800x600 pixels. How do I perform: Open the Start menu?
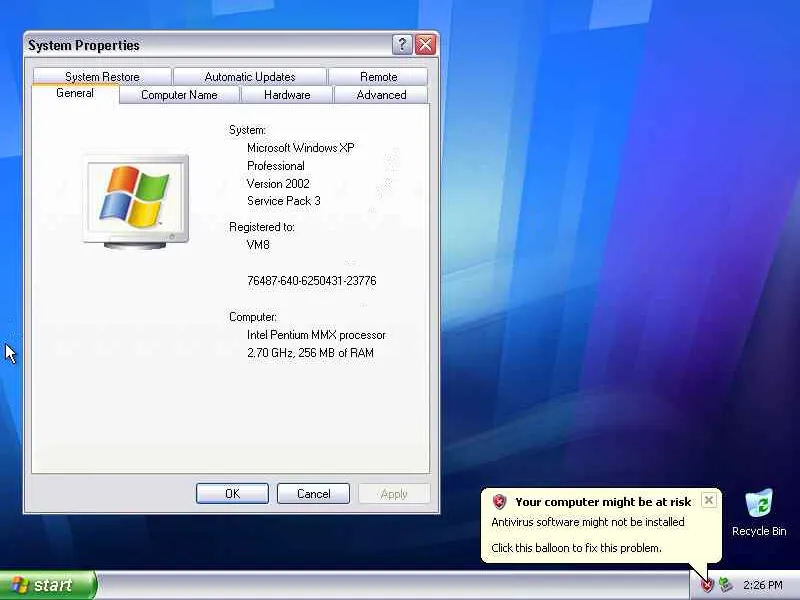point(48,585)
